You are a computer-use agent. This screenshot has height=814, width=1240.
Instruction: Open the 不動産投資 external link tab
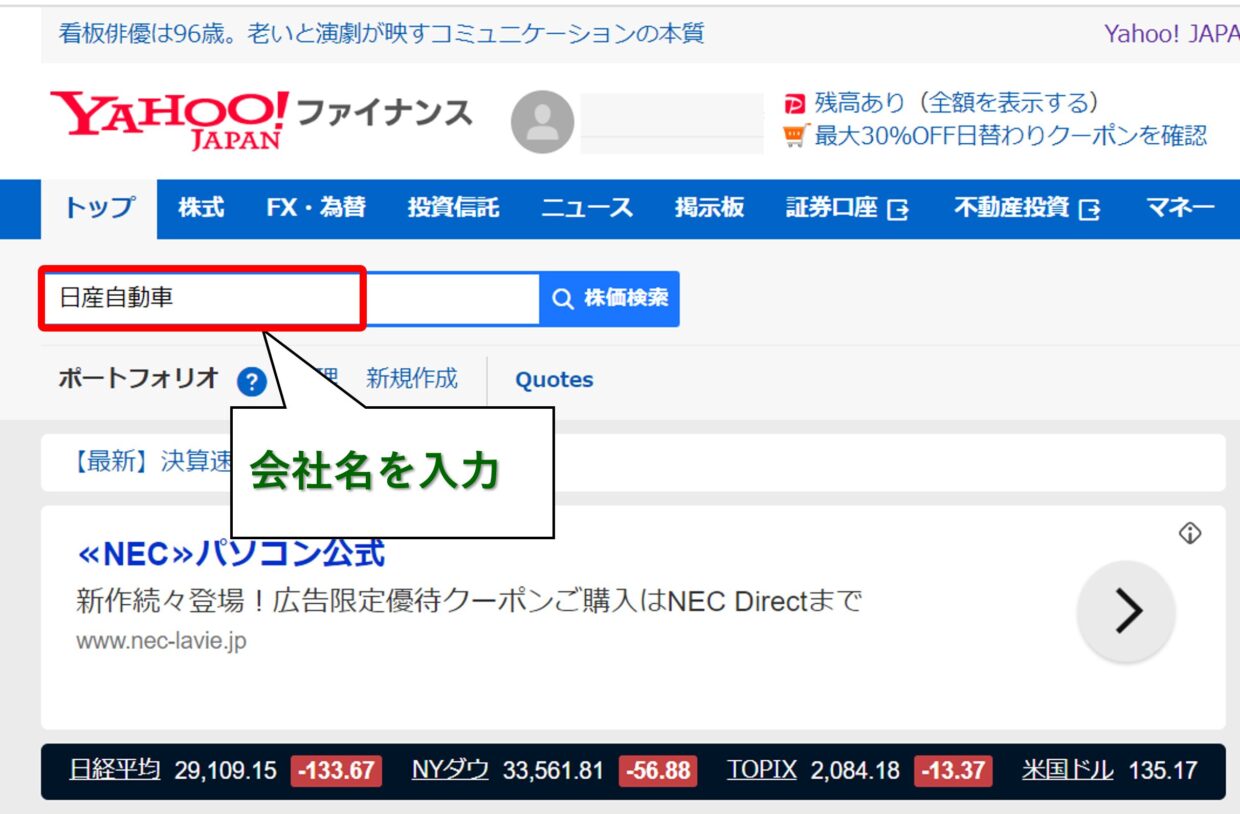tap(1027, 208)
